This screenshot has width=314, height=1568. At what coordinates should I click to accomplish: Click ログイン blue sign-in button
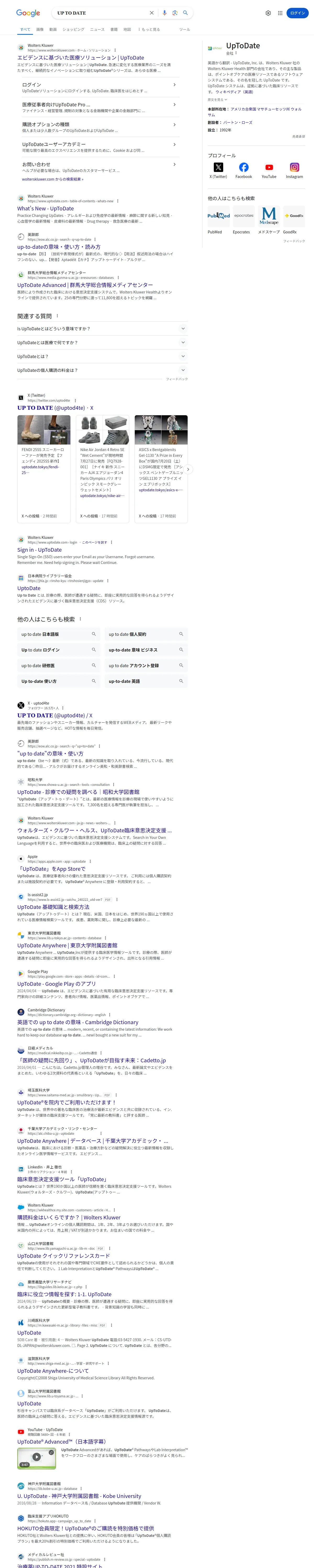[297, 13]
